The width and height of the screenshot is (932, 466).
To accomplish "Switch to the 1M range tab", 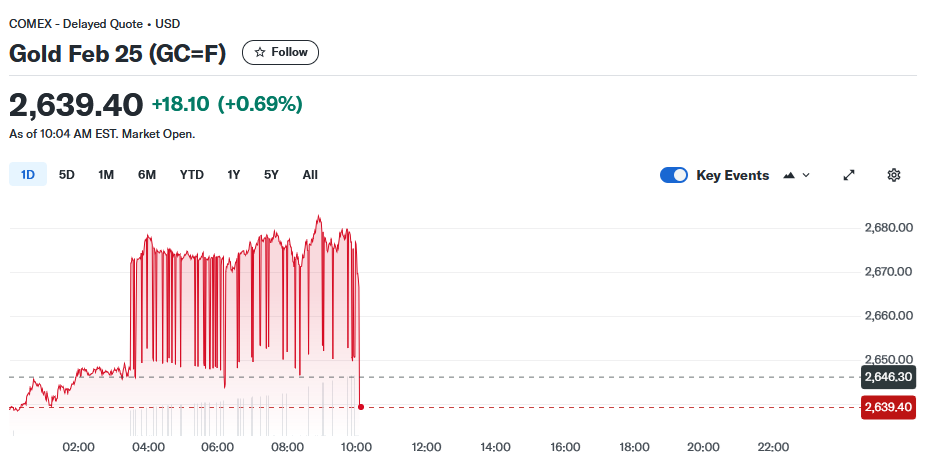I will click(x=106, y=175).
